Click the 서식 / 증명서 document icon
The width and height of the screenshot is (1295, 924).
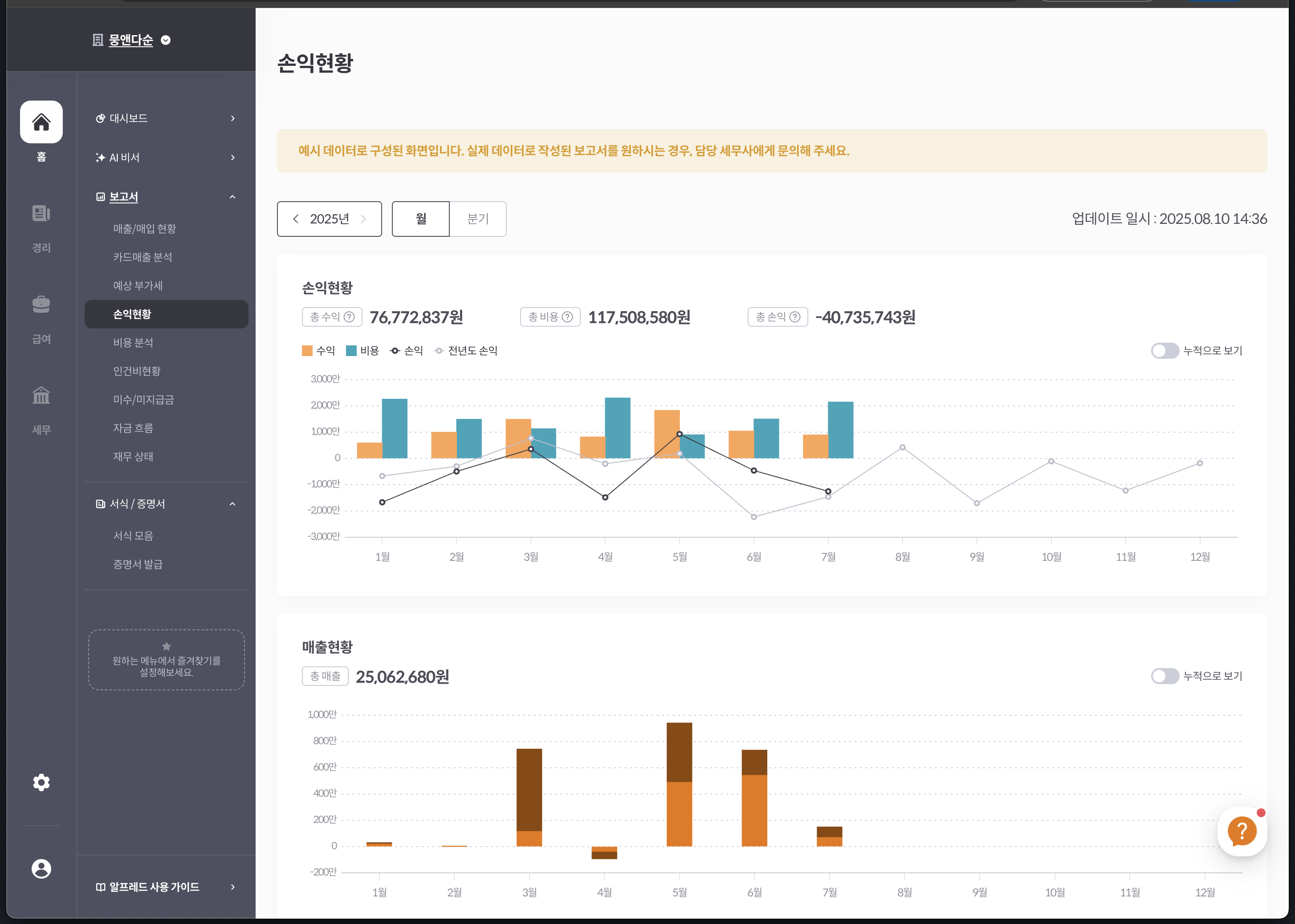click(100, 503)
